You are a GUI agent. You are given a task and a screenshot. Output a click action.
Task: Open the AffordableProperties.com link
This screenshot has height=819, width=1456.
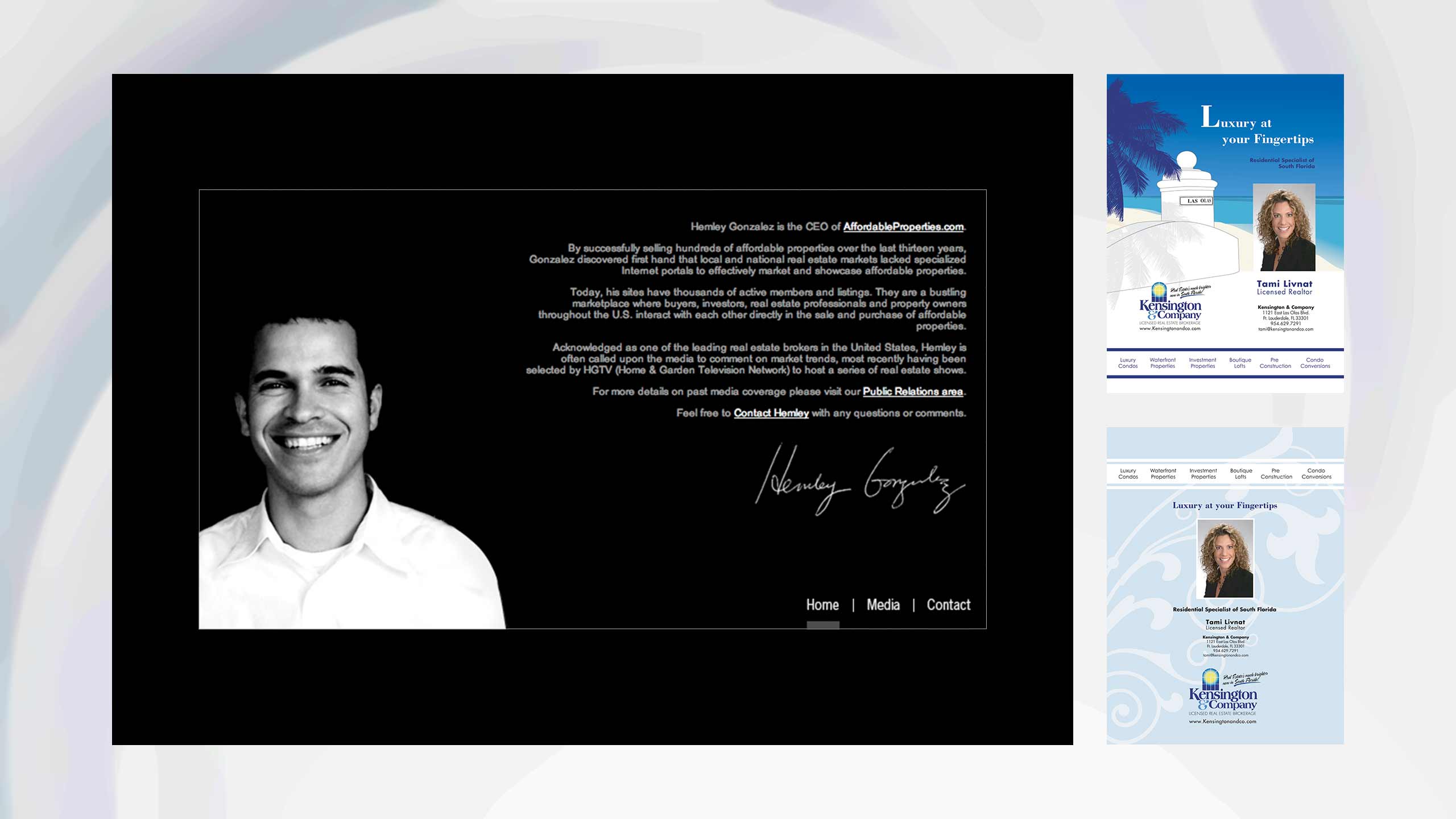tap(903, 227)
